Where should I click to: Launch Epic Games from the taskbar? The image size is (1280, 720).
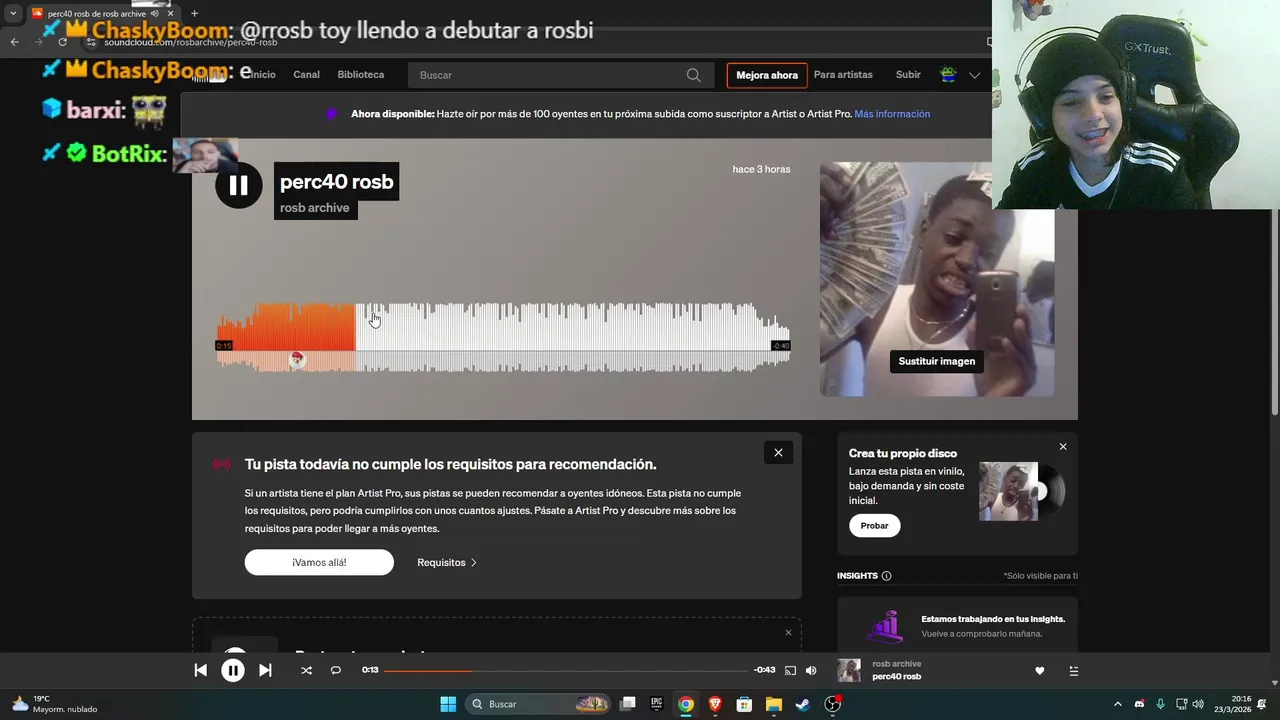tap(657, 704)
